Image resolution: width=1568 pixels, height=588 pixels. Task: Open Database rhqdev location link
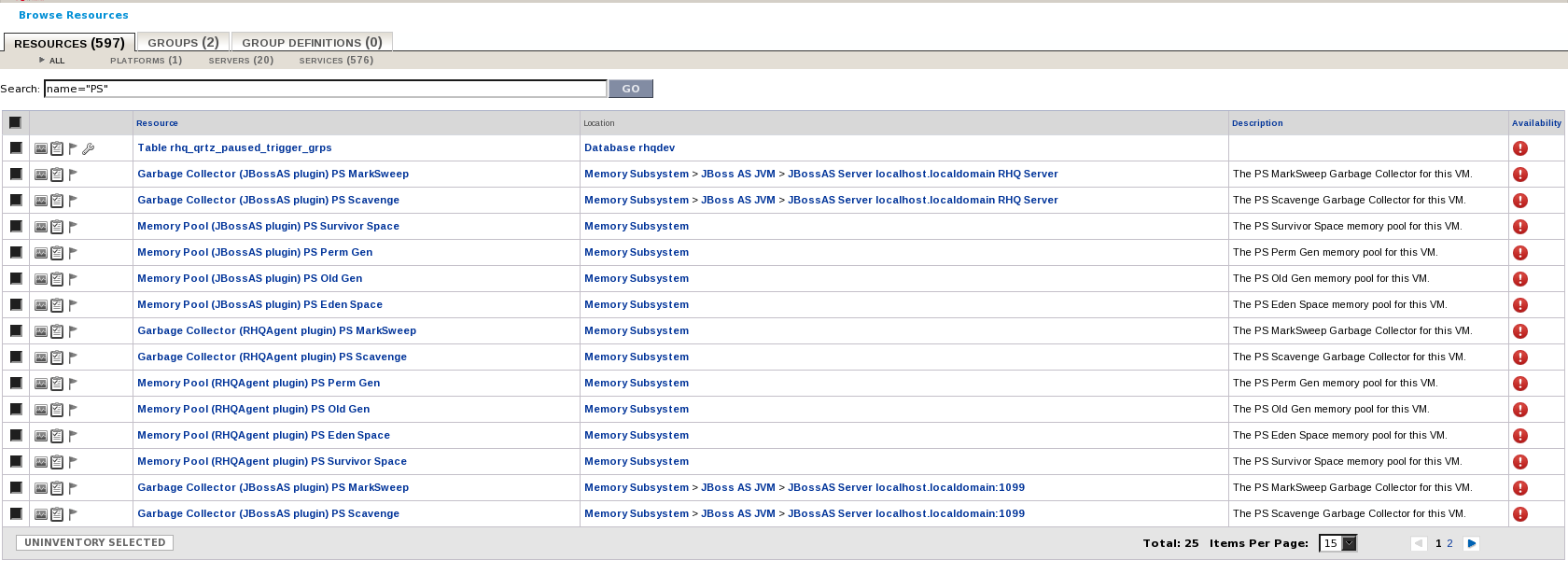629,147
